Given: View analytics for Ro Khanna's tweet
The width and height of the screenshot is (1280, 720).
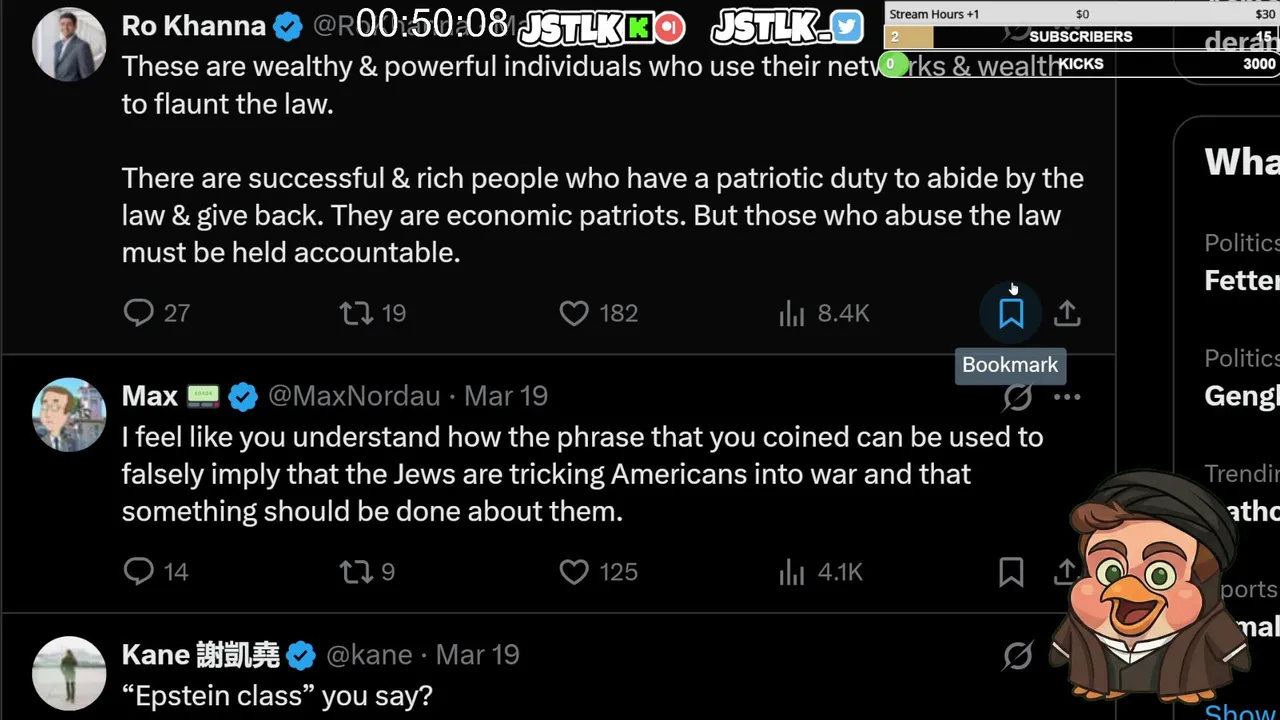Looking at the screenshot, I should click(x=792, y=314).
